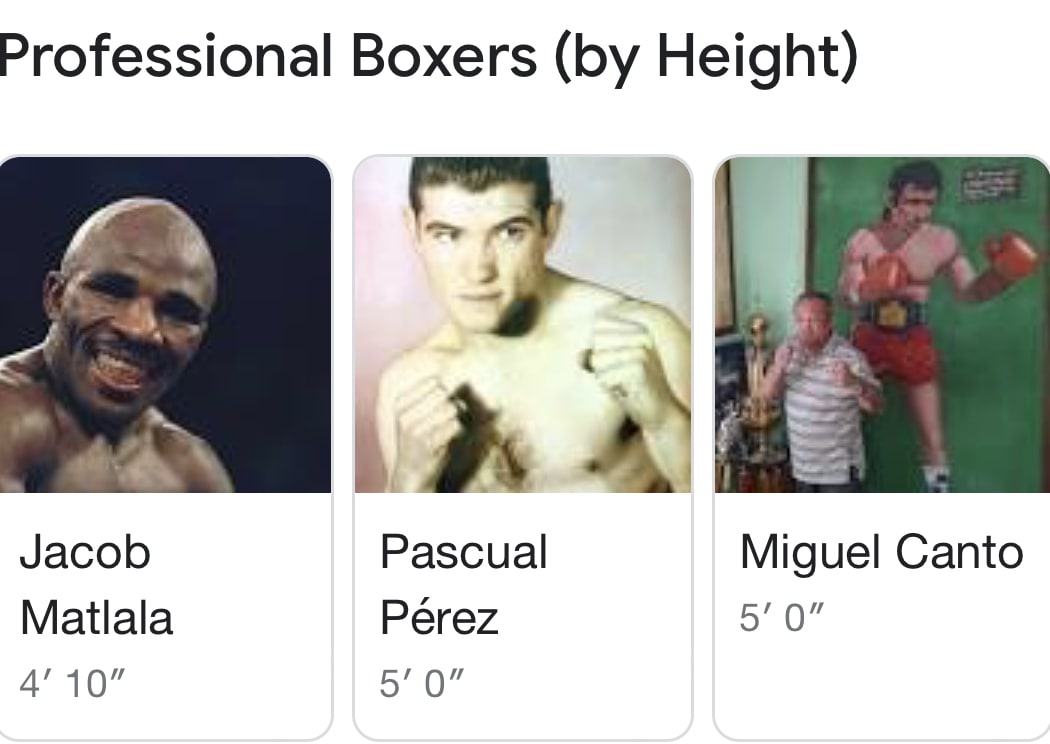Click the word "Boxers" in the heading
Screen dimensions: 1050x744
[444, 57]
